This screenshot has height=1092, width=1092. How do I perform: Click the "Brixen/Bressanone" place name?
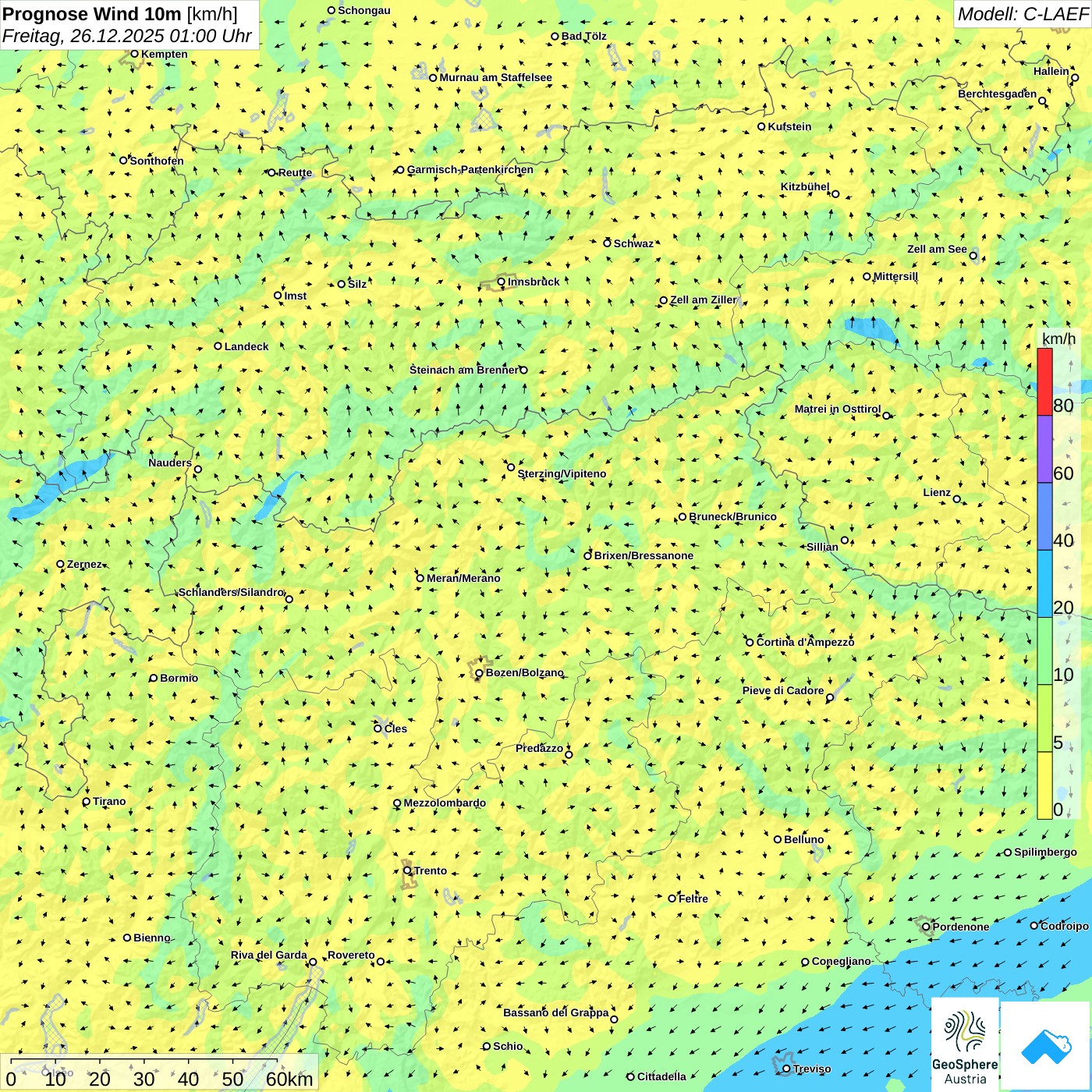pyautogui.click(x=643, y=555)
